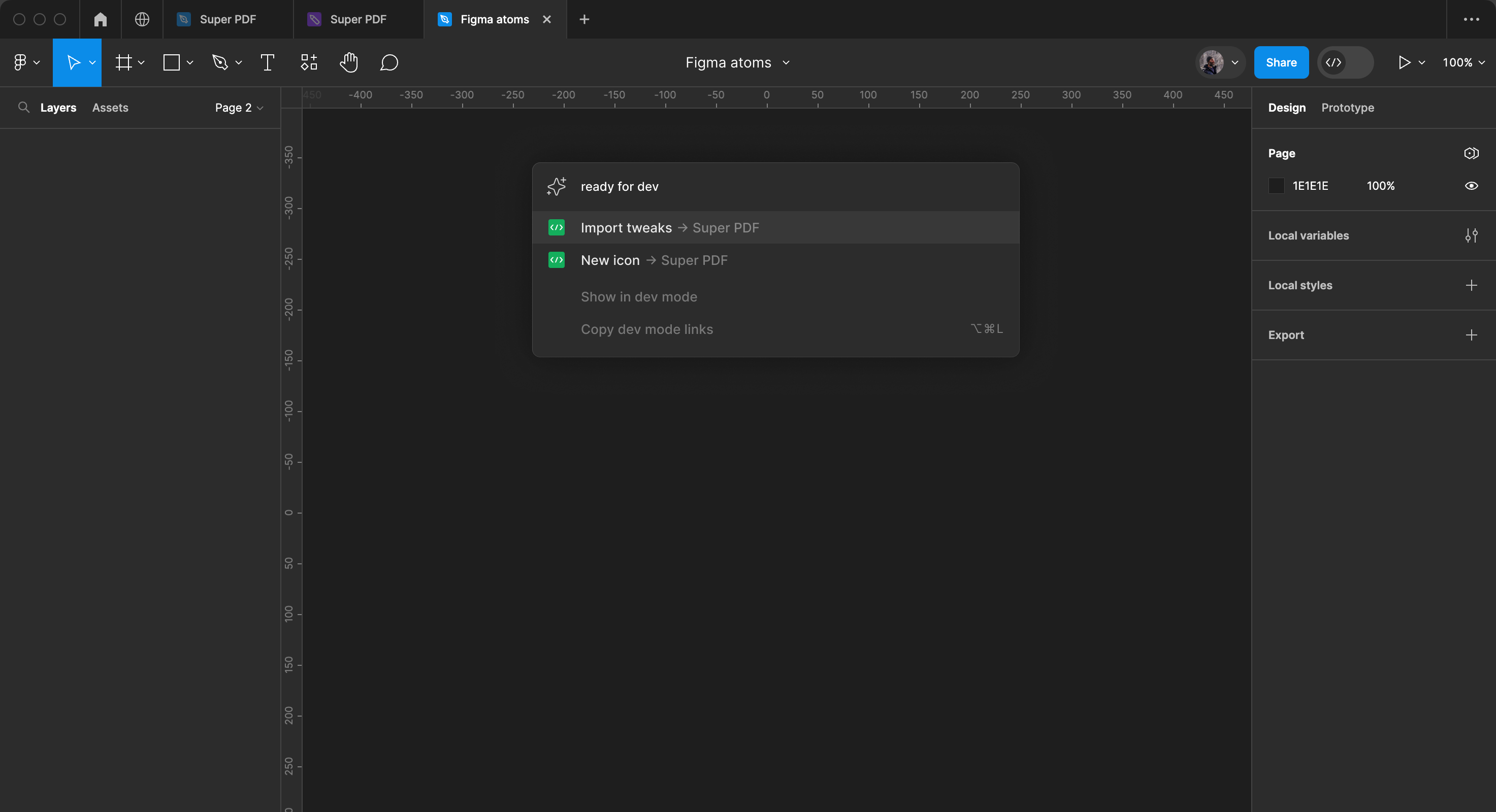1496x812 pixels.
Task: Choose Import tweaks → Super PDF result
Action: 775,227
